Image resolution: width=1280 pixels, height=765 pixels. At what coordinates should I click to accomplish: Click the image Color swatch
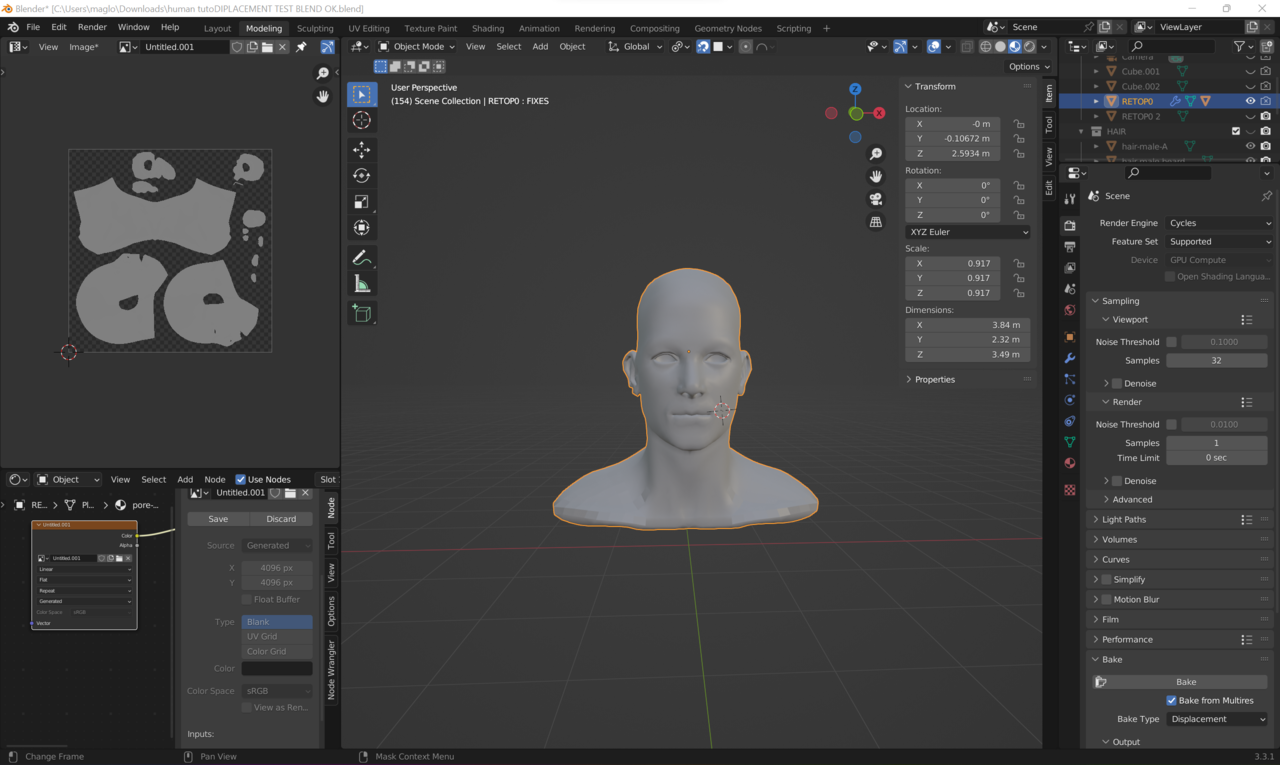[277, 668]
